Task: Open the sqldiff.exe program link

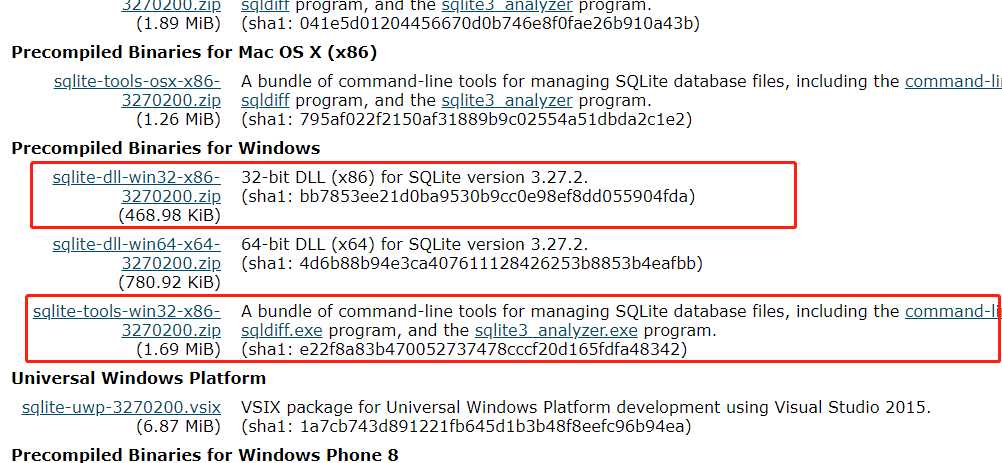Action: (x=282, y=331)
